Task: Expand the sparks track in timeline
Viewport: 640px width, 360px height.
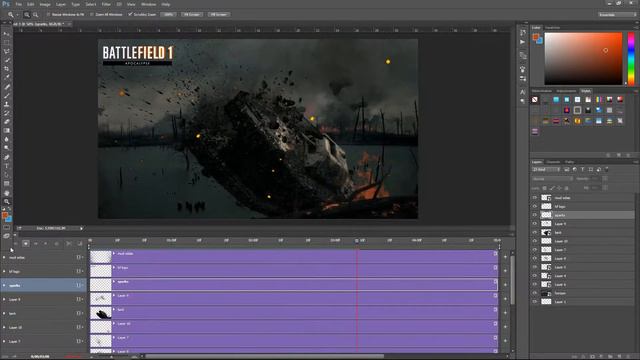Action: 4,285
